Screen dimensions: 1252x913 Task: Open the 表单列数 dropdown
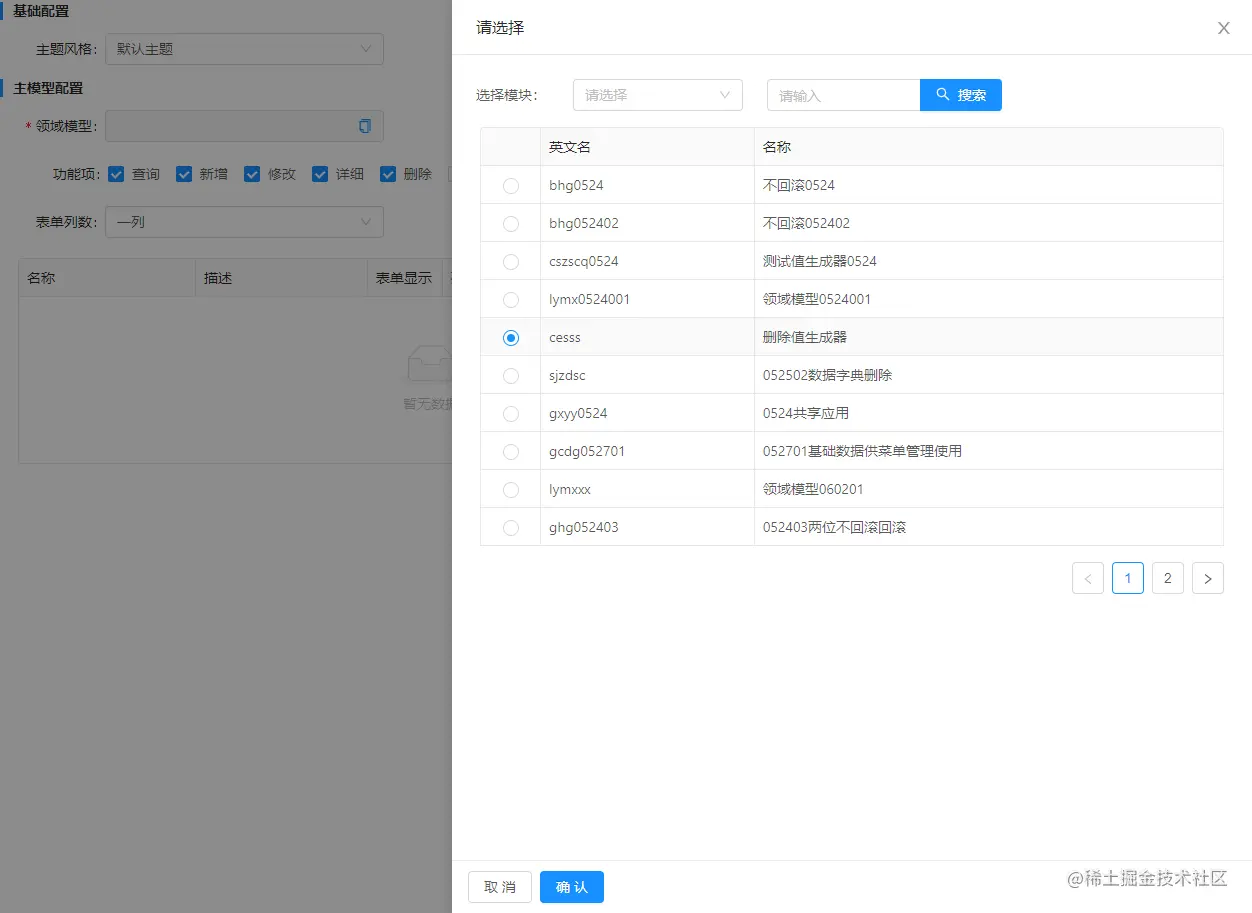244,222
